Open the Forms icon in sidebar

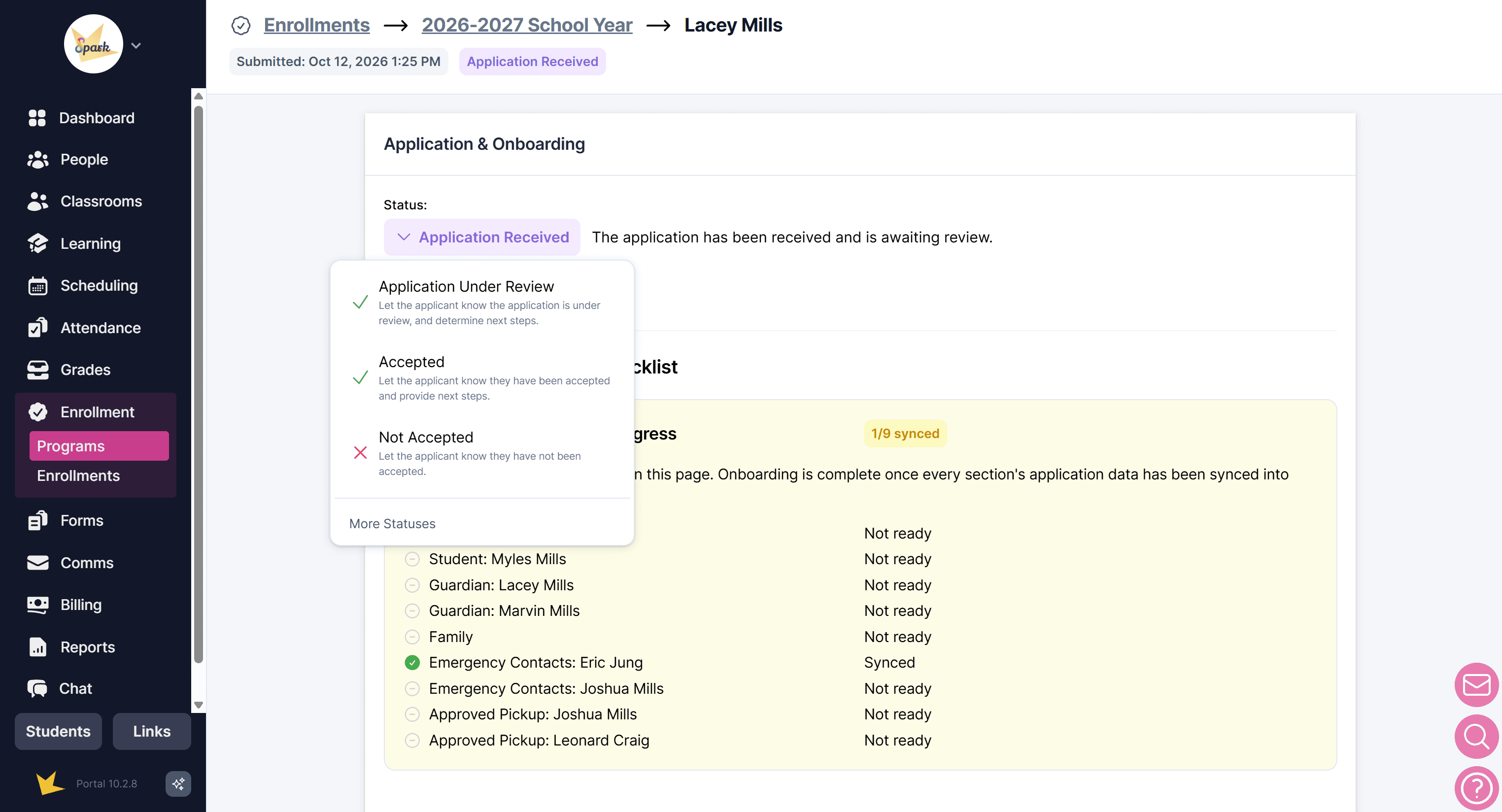[38, 520]
